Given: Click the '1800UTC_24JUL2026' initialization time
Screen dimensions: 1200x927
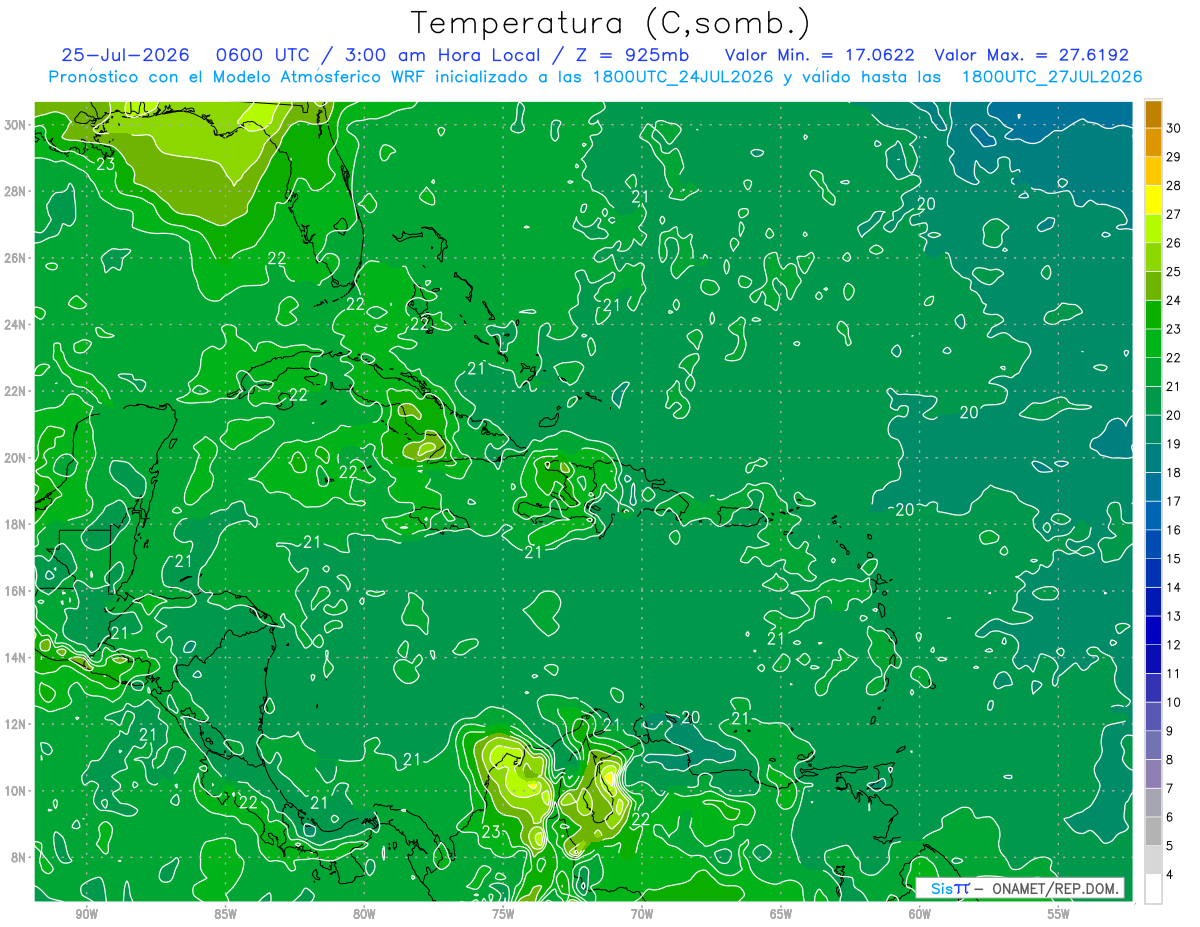Looking at the screenshot, I should (x=683, y=77).
